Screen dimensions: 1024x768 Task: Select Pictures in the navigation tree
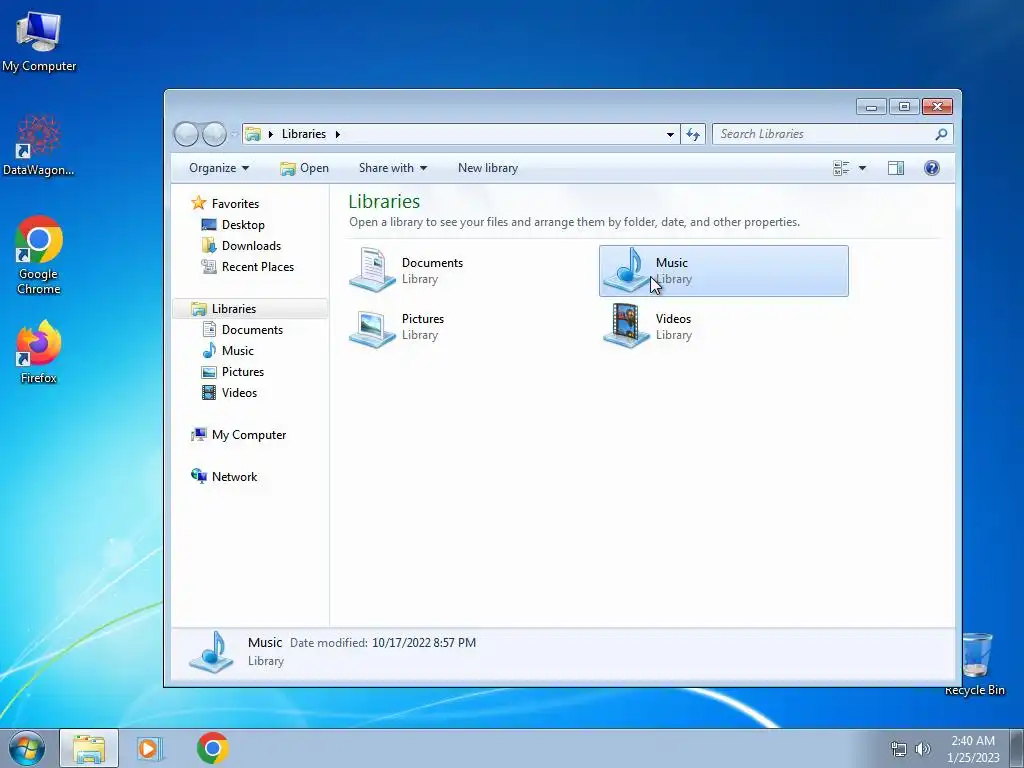coord(243,372)
